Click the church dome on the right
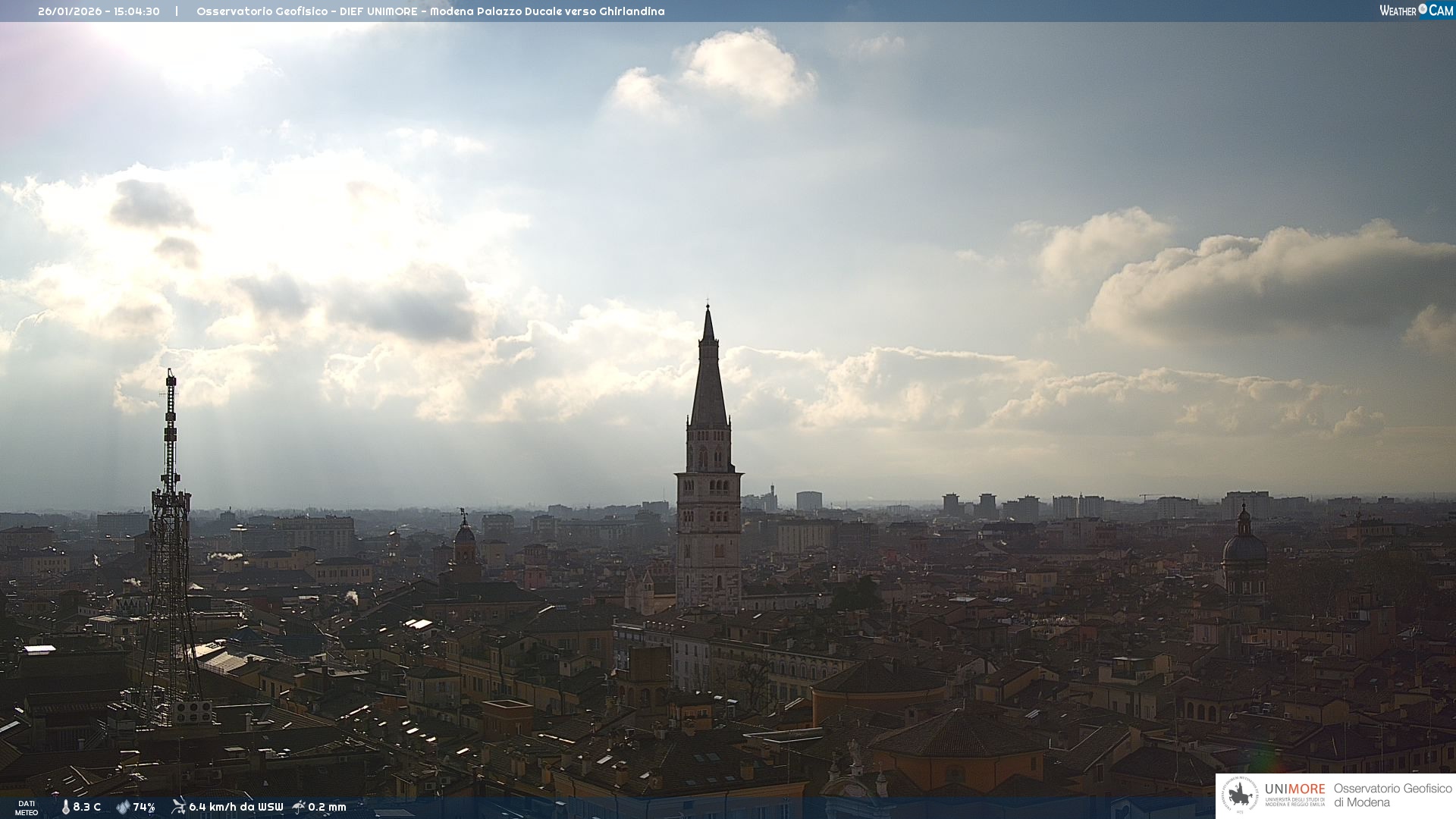 (x=1244, y=546)
